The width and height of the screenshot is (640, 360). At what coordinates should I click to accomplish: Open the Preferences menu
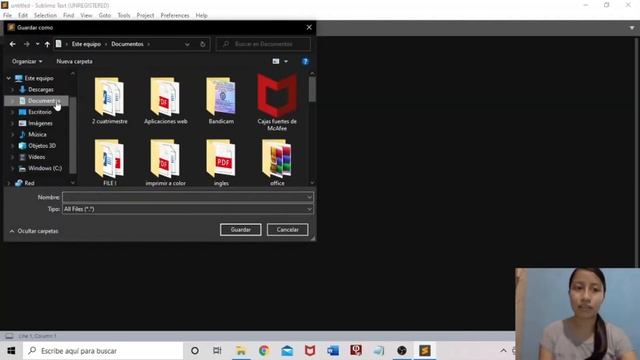(175, 16)
